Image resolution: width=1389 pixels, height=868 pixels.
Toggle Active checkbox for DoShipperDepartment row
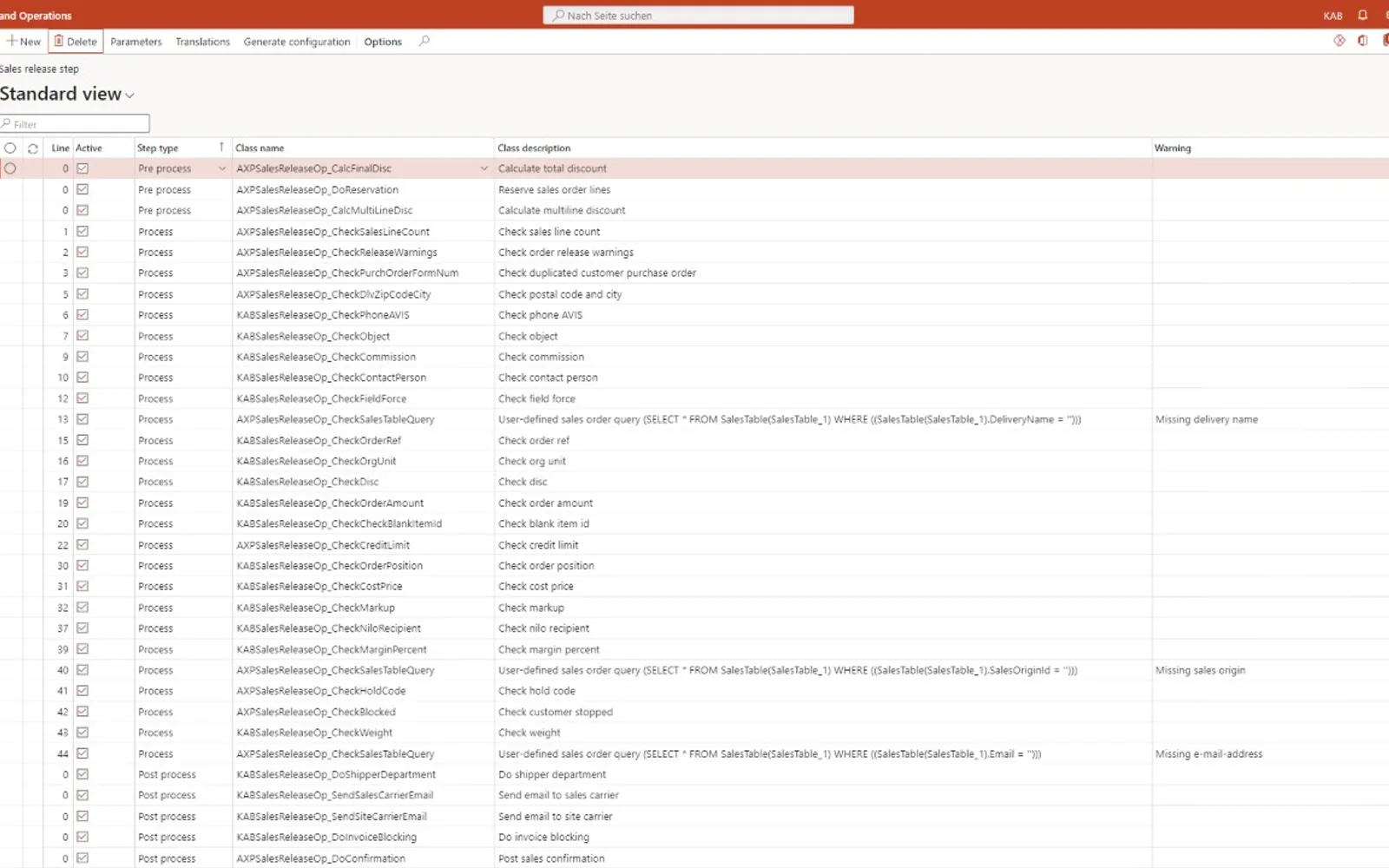tap(82, 774)
